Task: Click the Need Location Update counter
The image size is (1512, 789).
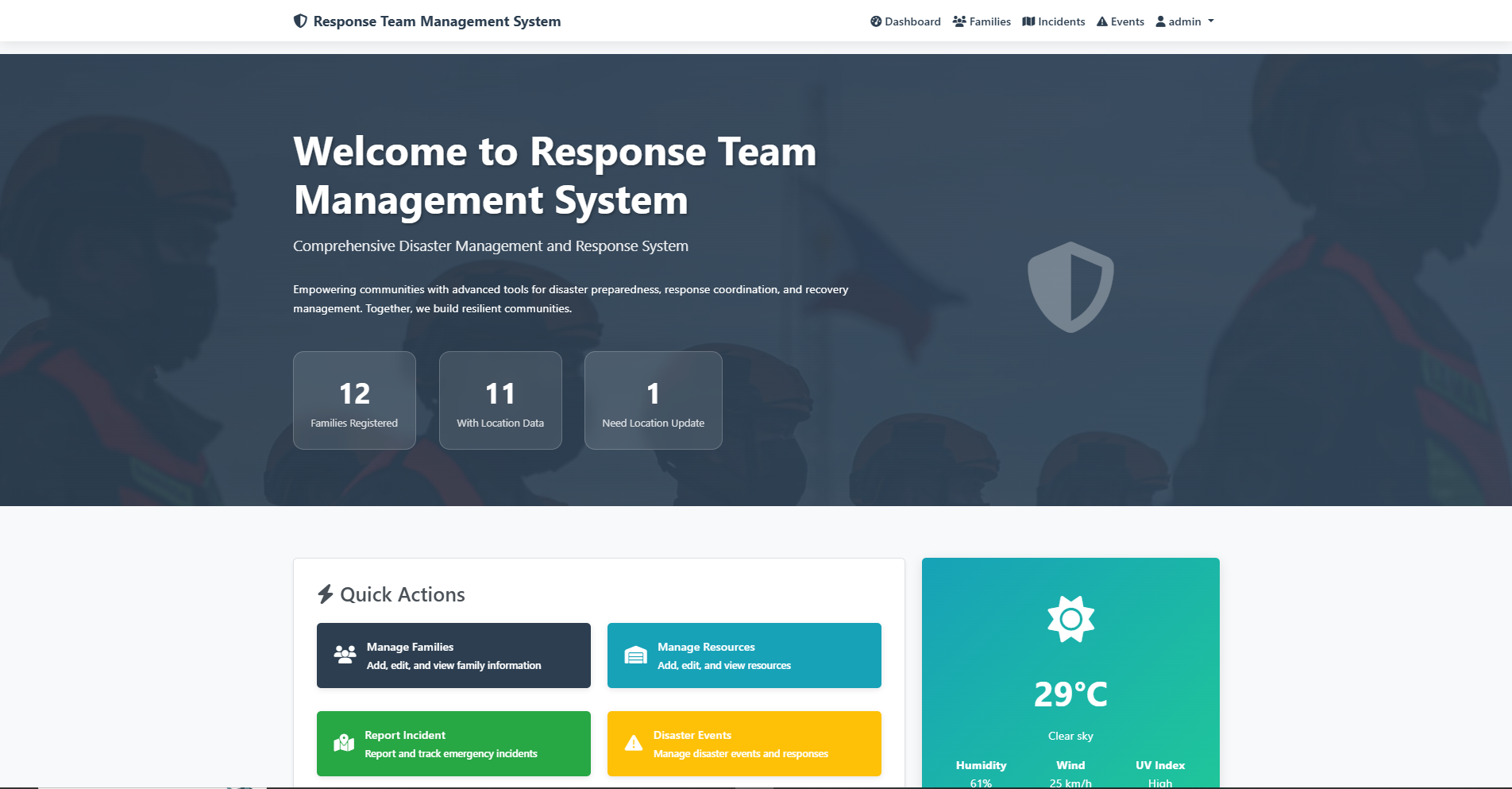Action: 653,400
